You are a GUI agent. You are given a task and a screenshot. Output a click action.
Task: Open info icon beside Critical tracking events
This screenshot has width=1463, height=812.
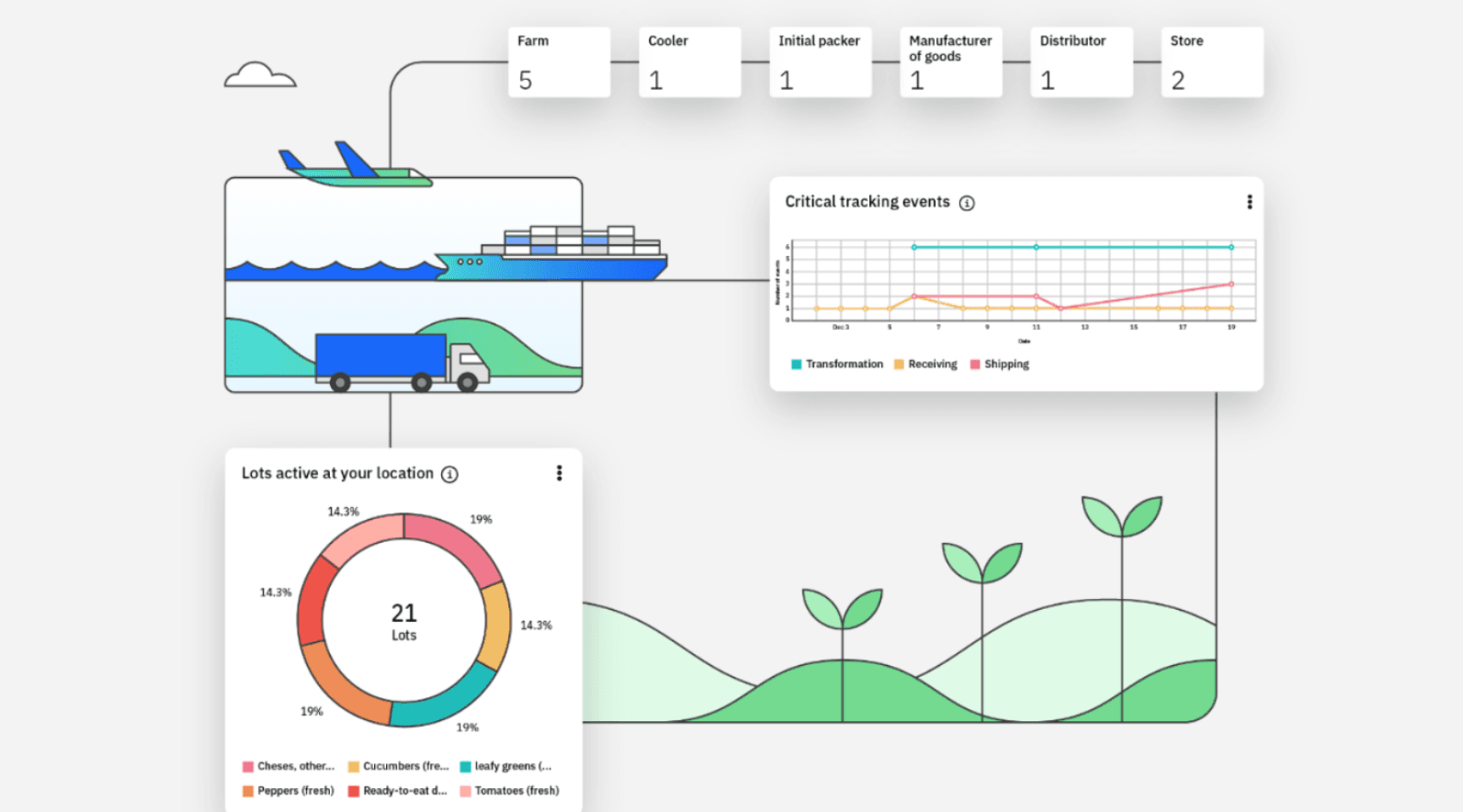[967, 203]
